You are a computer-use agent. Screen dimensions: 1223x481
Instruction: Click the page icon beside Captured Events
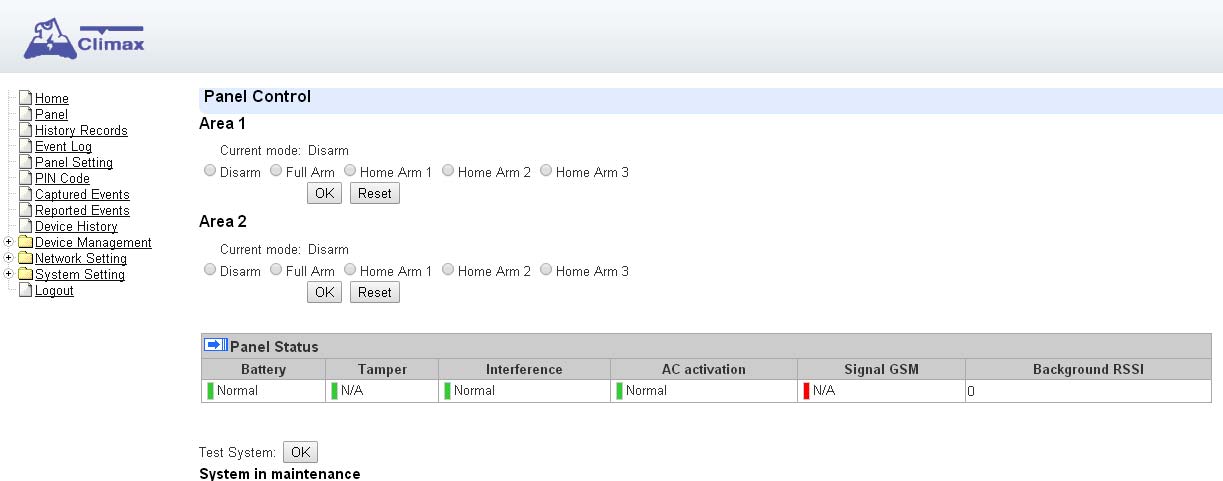[x=27, y=194]
